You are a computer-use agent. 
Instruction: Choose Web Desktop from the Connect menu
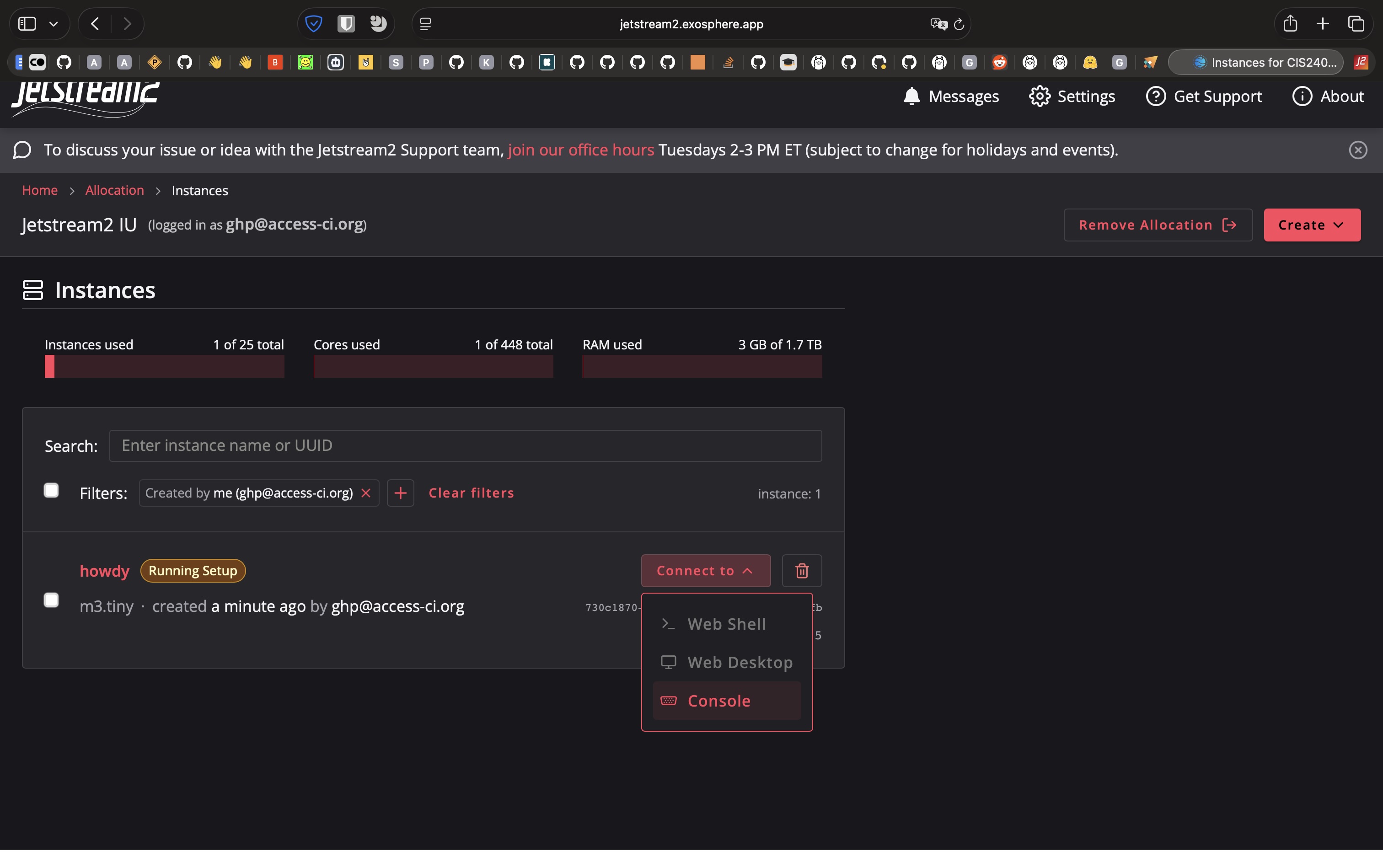point(727,663)
